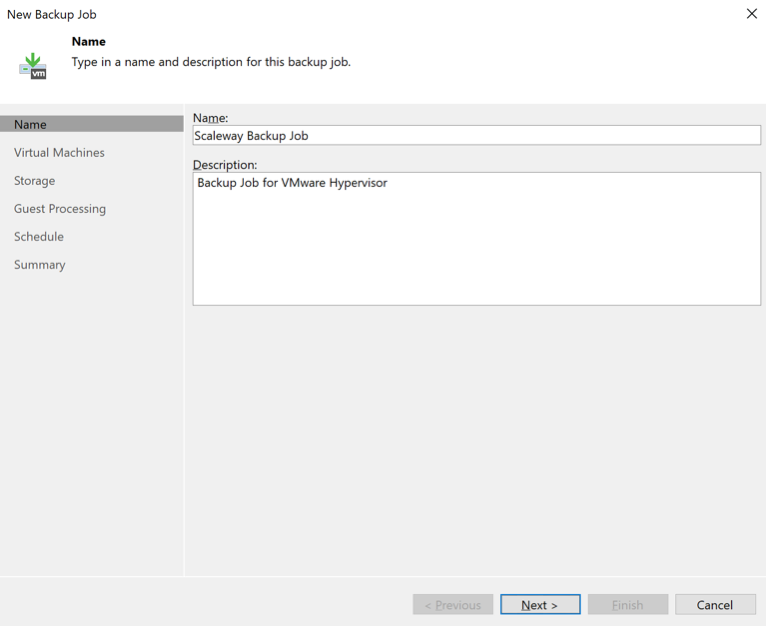The height and width of the screenshot is (626, 766).
Task: Click the 'Backup Job for VMware Hypervisor' text
Action: [292, 183]
